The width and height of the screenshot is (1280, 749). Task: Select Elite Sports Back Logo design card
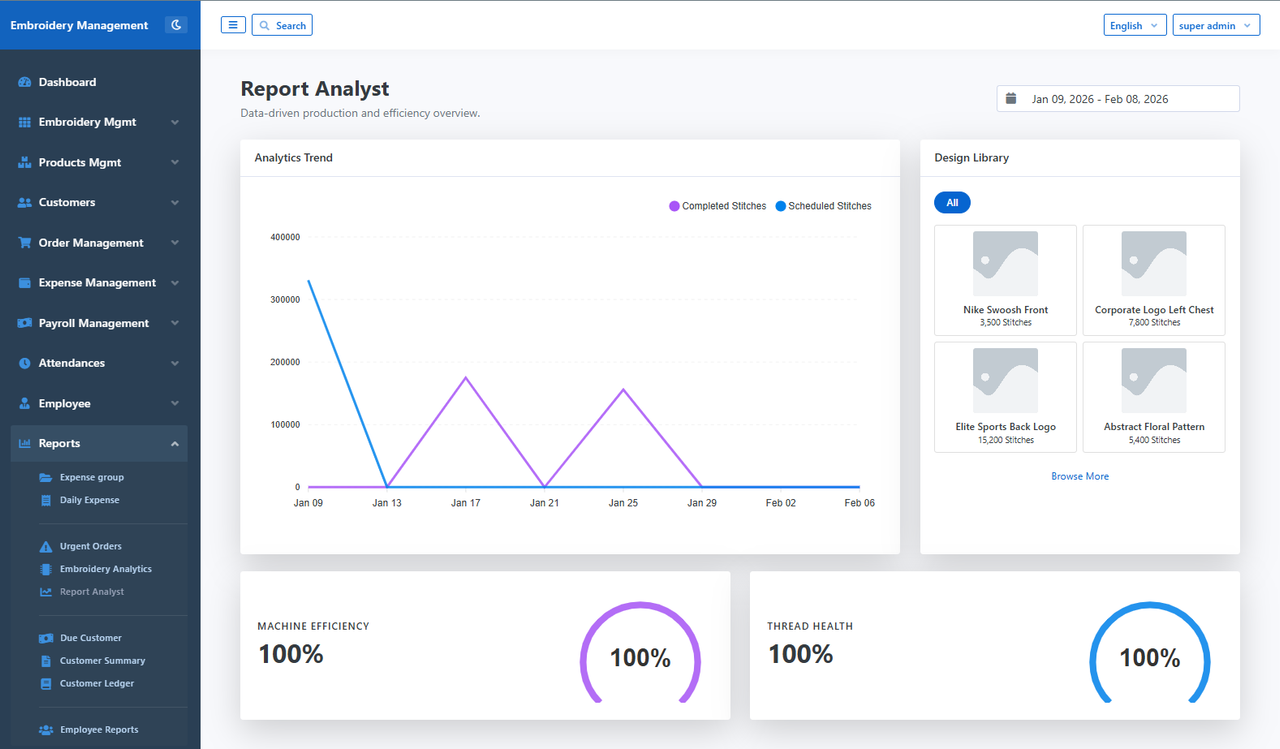coord(1006,397)
